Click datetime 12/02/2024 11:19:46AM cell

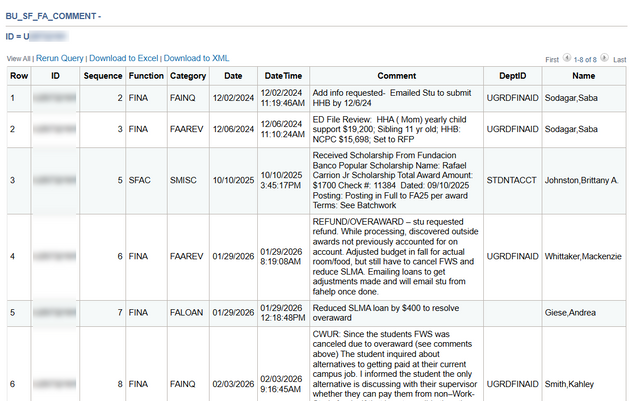click(283, 98)
